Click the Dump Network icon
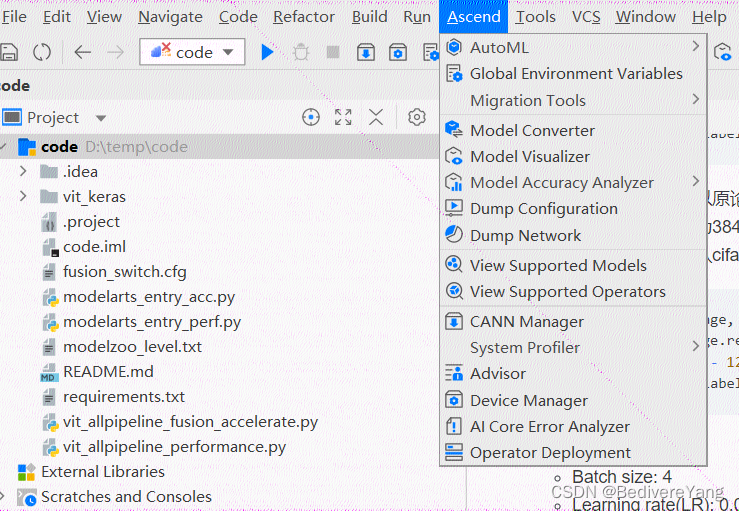The image size is (739, 511). pyautogui.click(x=454, y=234)
